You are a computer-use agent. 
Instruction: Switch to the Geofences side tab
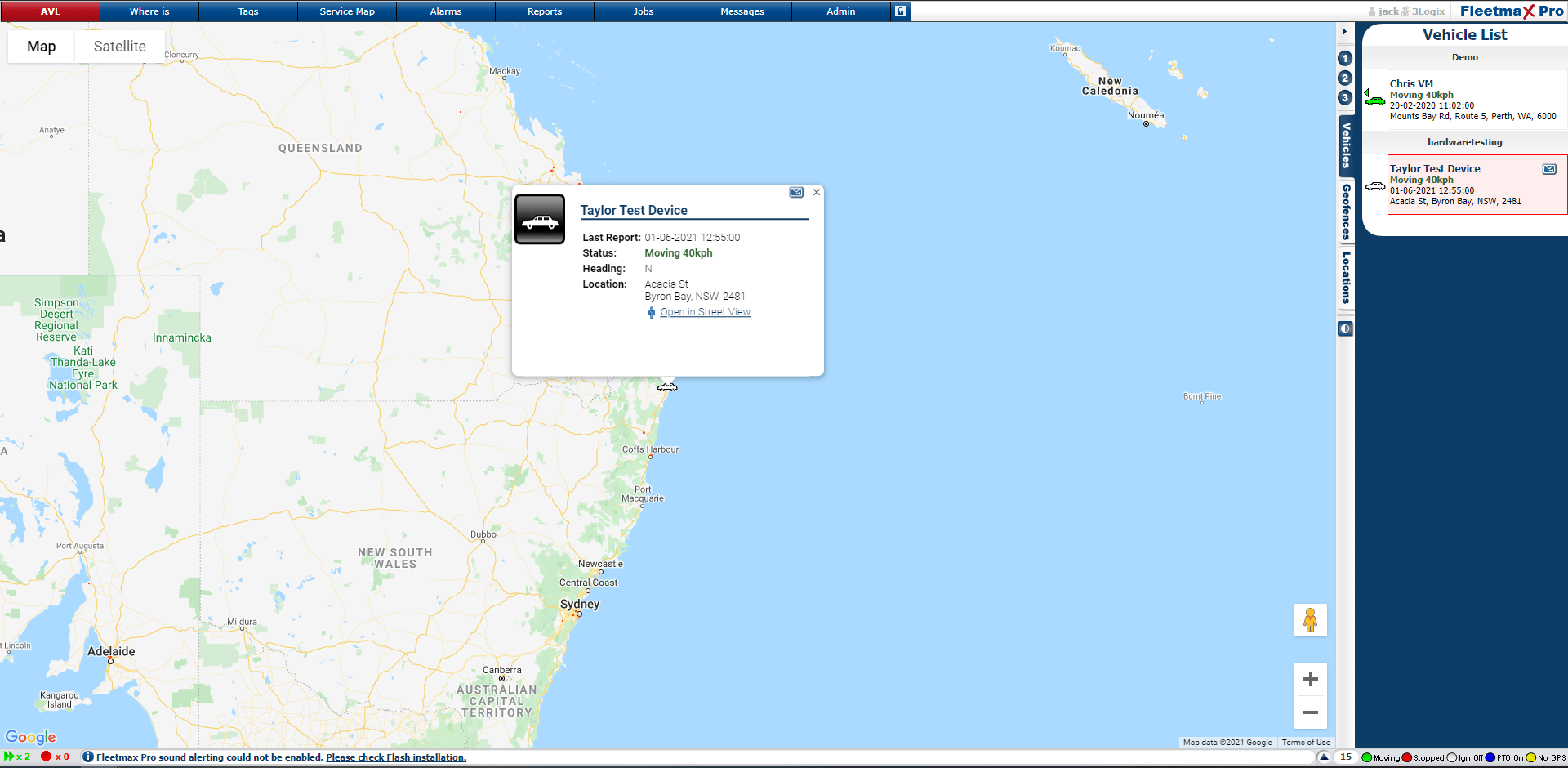pyautogui.click(x=1347, y=212)
